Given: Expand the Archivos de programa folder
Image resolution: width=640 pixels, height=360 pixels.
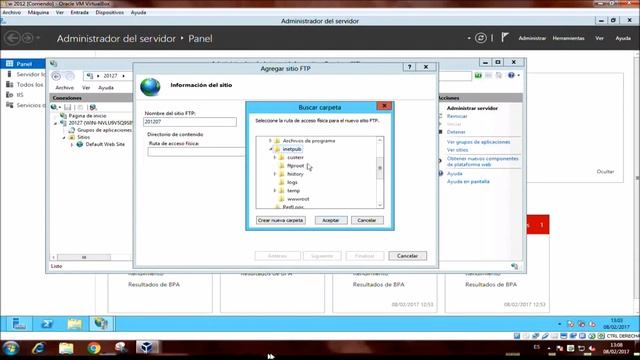Looking at the screenshot, I should [270, 141].
